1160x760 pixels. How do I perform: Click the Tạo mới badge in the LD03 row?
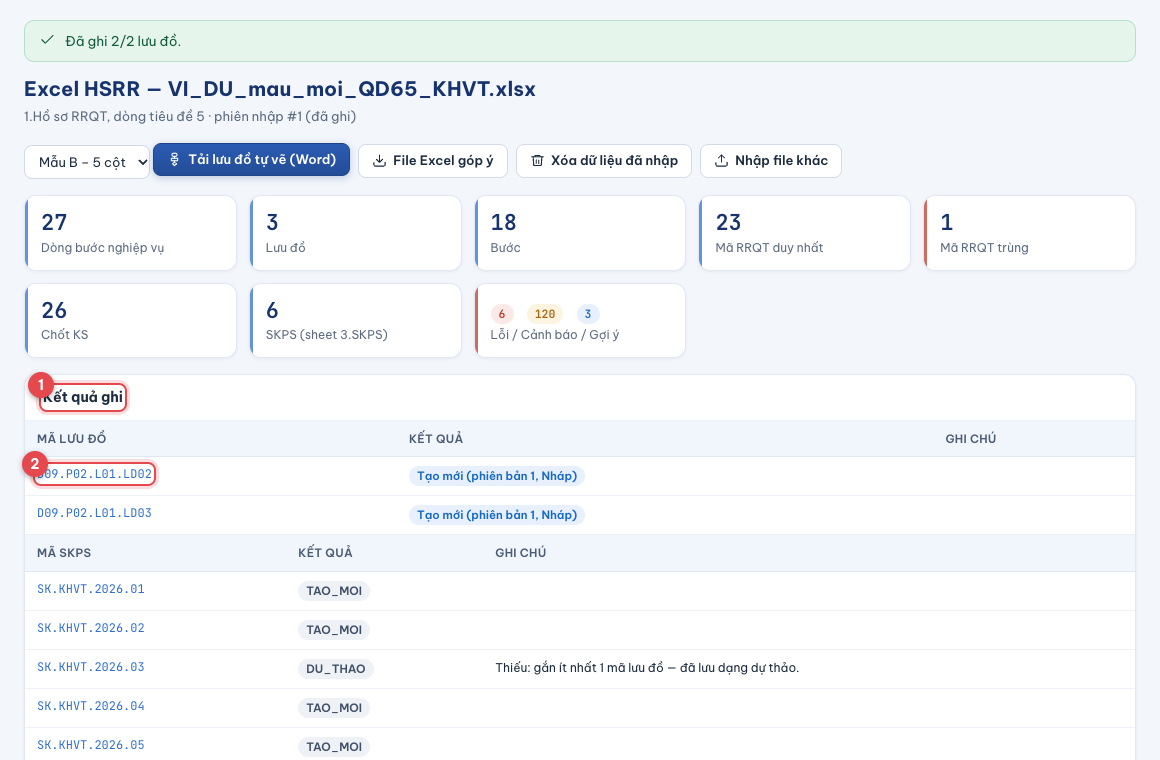[497, 515]
